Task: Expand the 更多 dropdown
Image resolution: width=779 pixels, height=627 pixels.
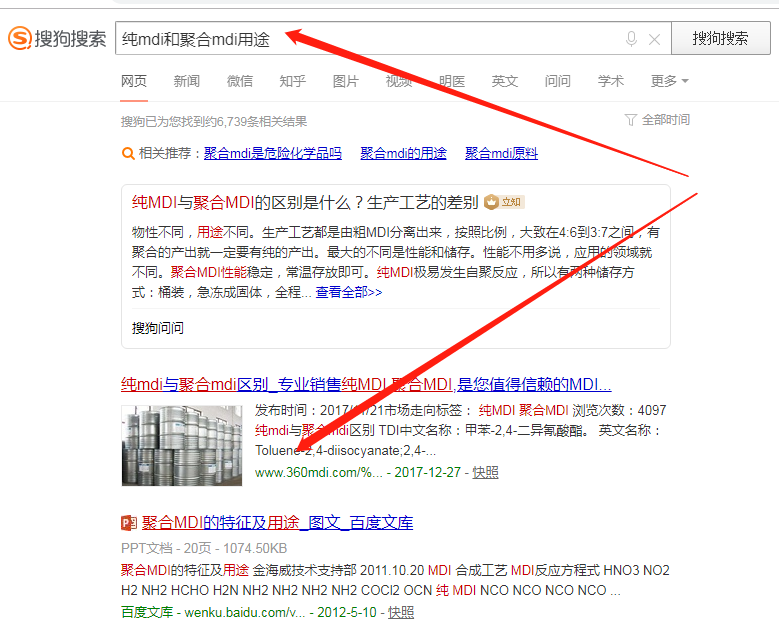Action: coord(670,81)
